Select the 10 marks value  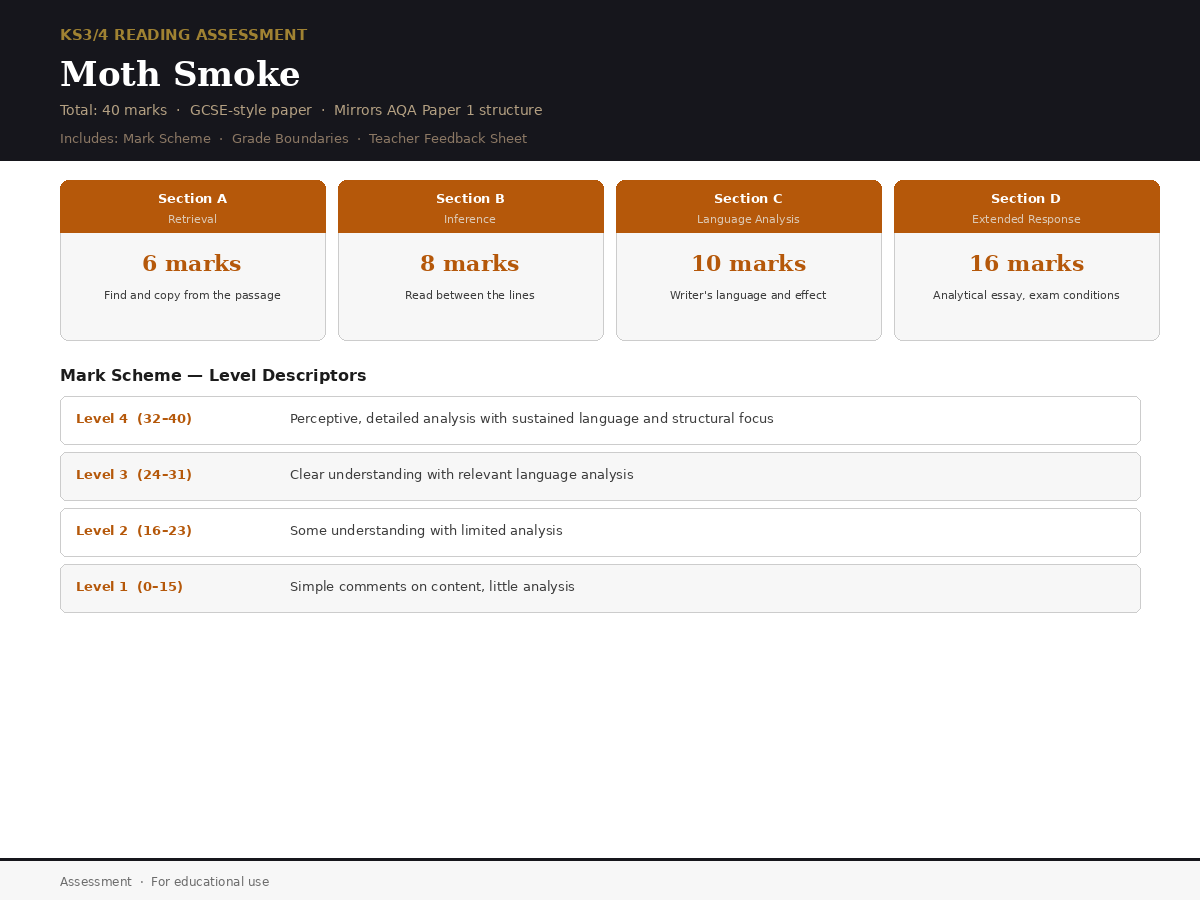click(748, 264)
